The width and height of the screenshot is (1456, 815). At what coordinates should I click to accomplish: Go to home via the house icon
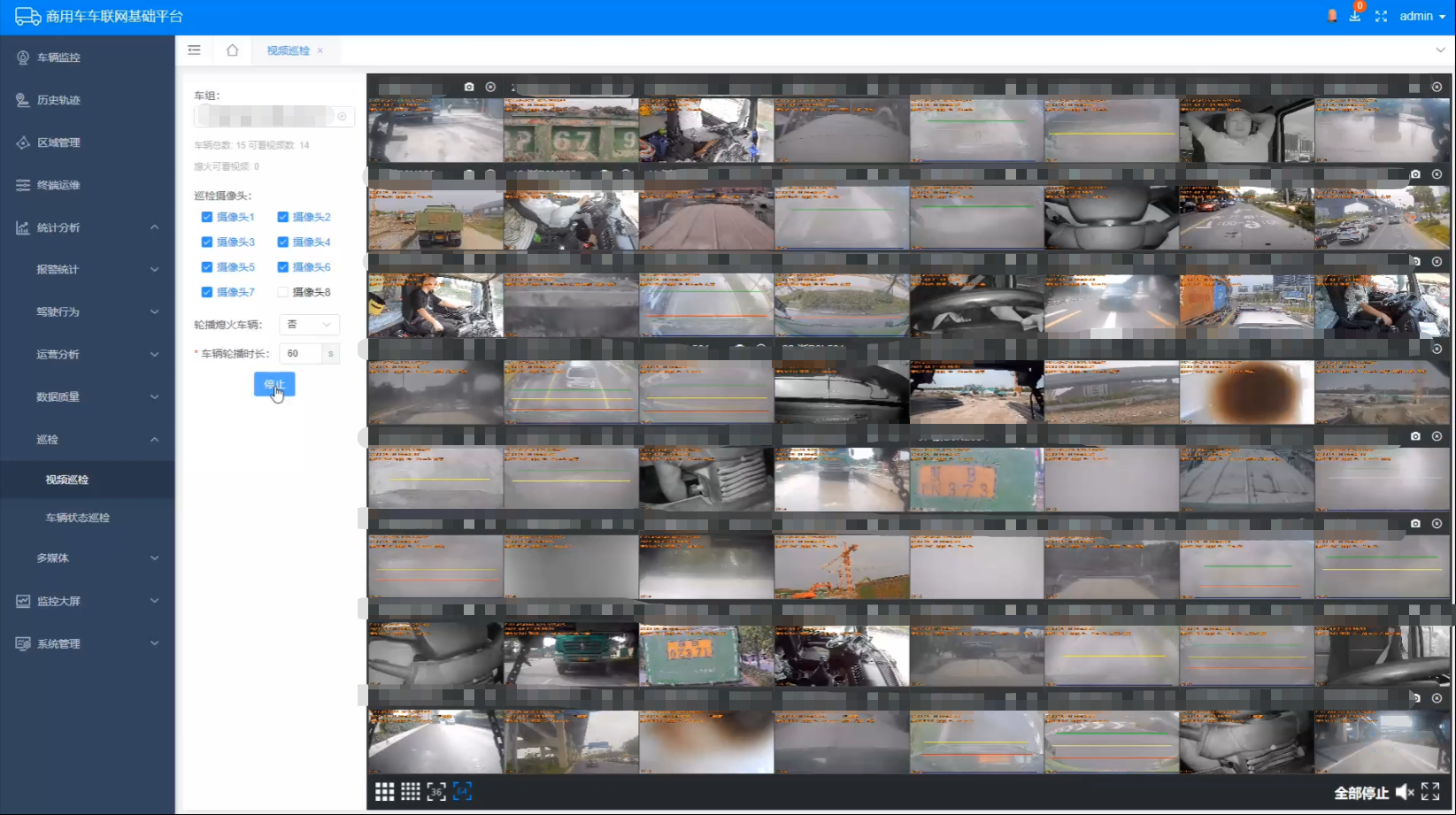tap(233, 50)
